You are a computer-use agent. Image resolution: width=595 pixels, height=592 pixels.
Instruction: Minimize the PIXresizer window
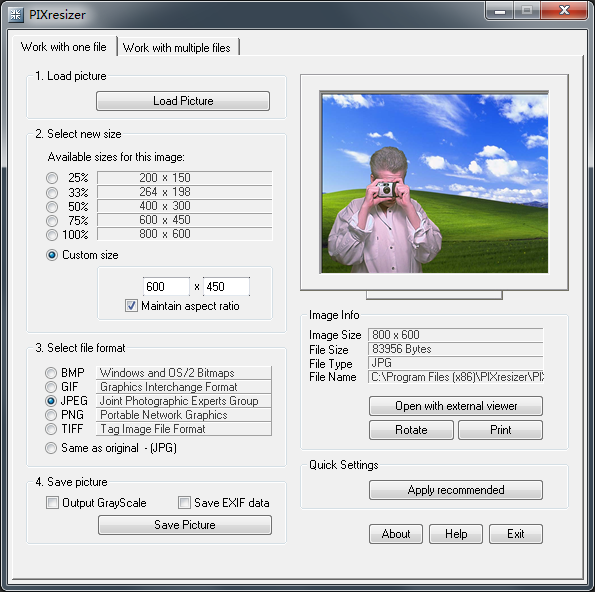click(x=500, y=11)
